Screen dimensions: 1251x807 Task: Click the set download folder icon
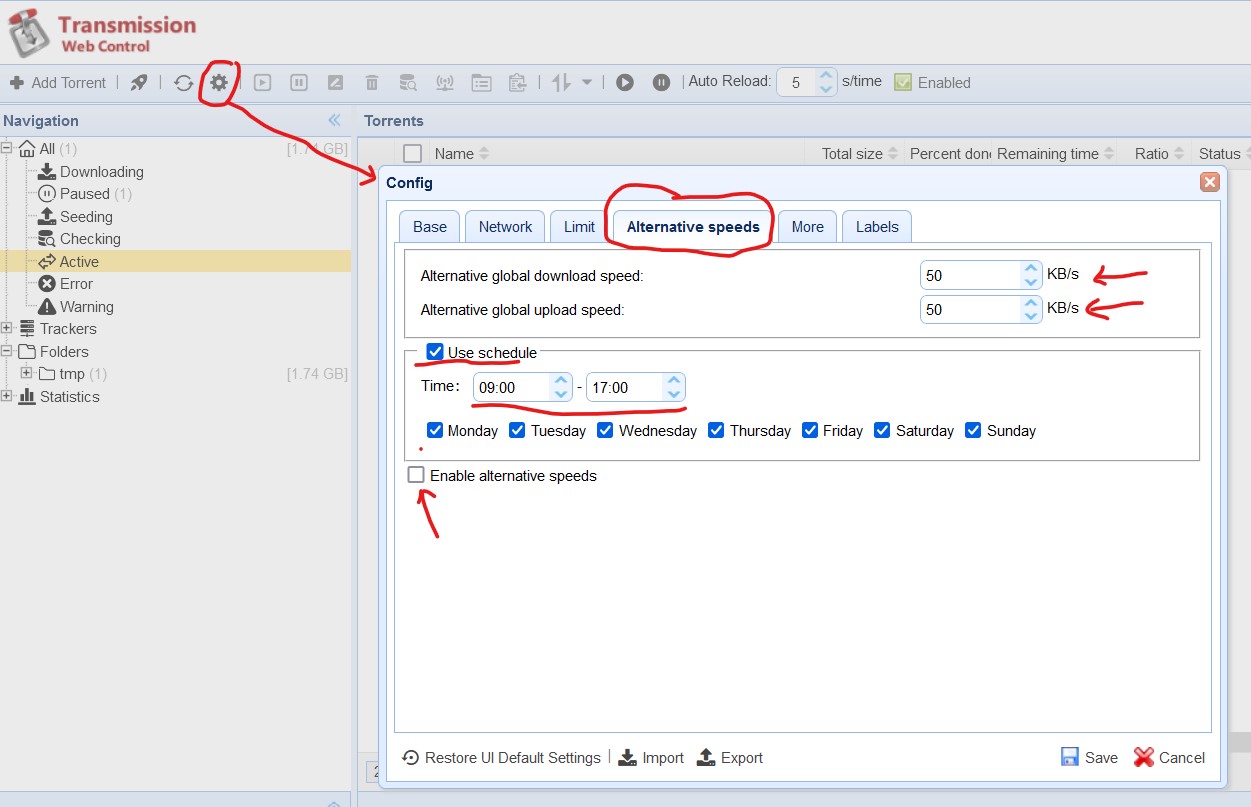pyautogui.click(x=481, y=83)
